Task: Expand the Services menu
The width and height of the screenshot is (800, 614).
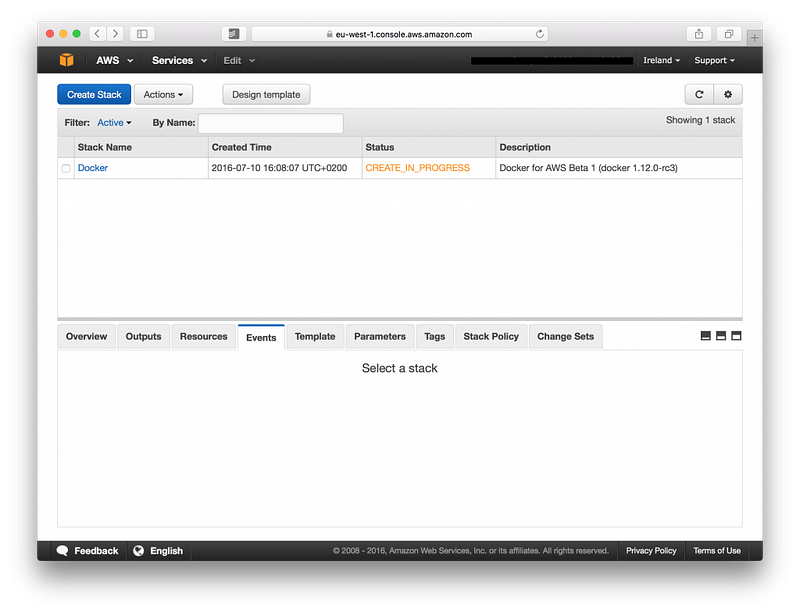Action: pos(179,60)
